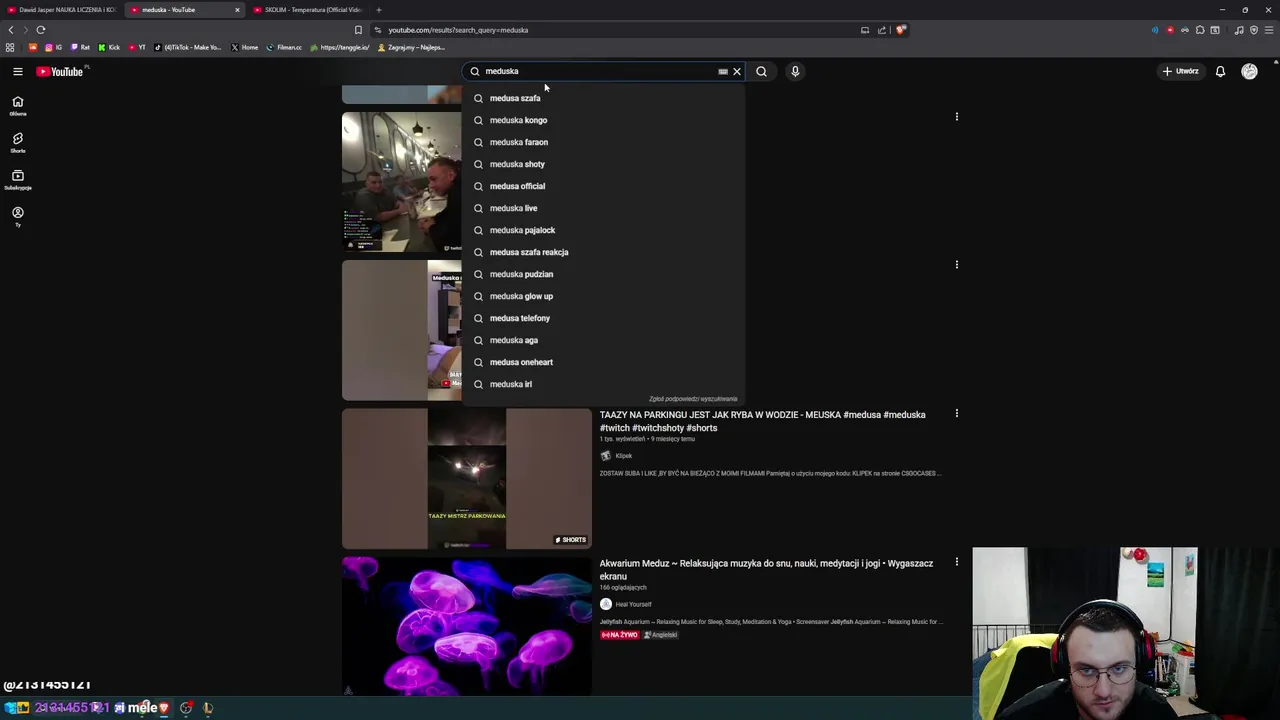Bookmark this page using the bookmark icon
This screenshot has height=720, width=1280.
[x=358, y=30]
